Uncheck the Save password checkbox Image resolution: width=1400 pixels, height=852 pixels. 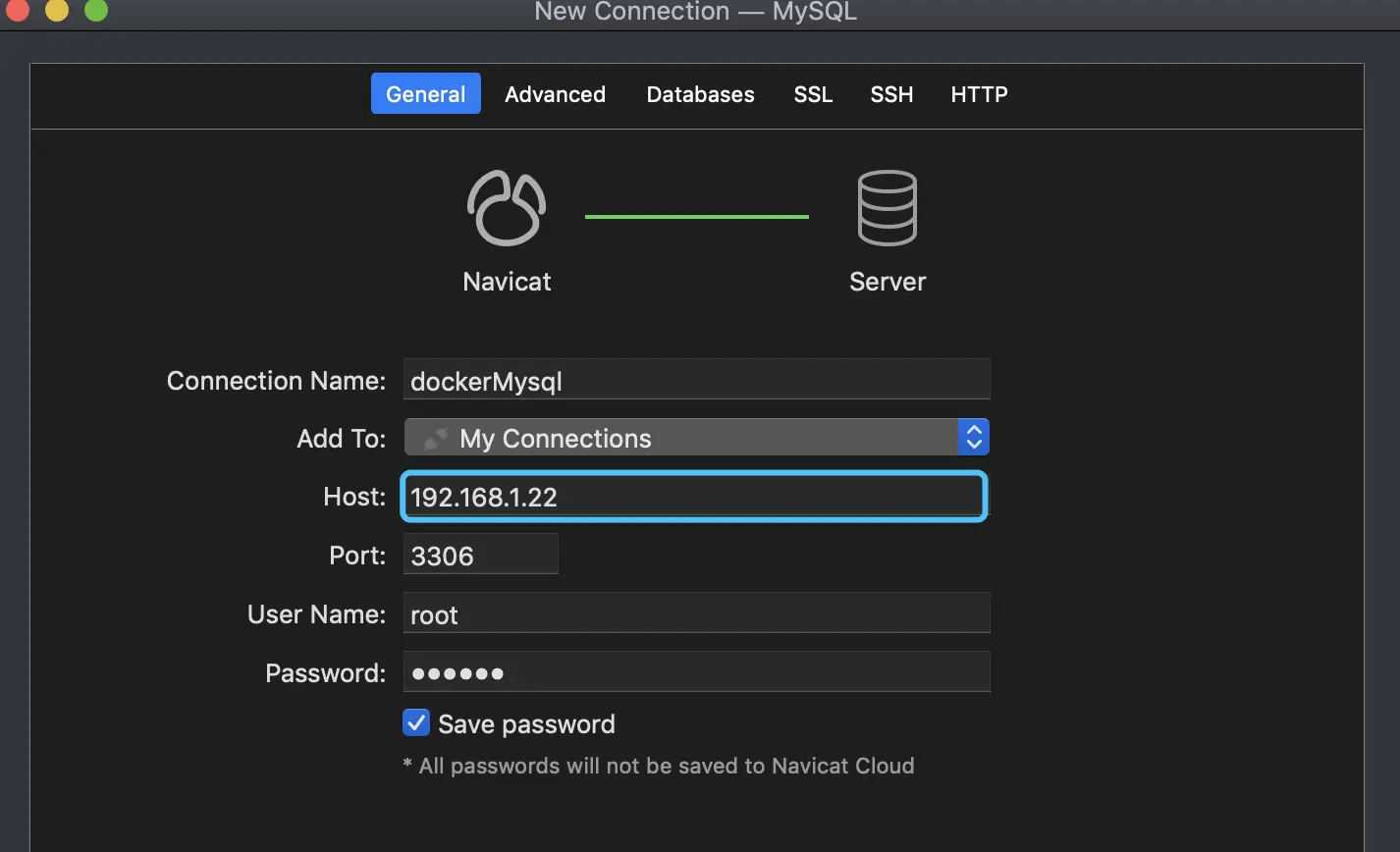point(416,723)
